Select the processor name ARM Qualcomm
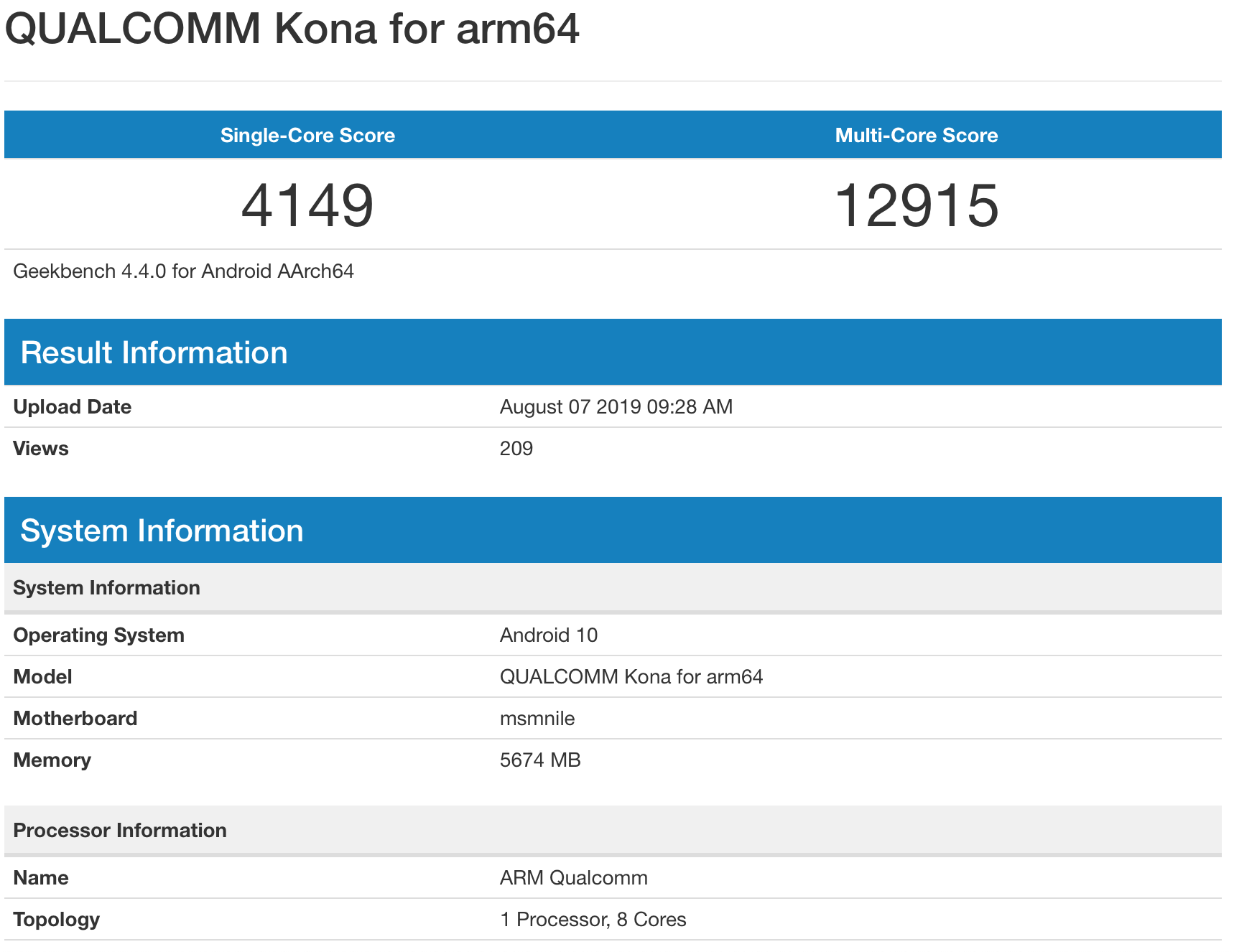Viewport: 1257px width, 952px height. [x=574, y=878]
